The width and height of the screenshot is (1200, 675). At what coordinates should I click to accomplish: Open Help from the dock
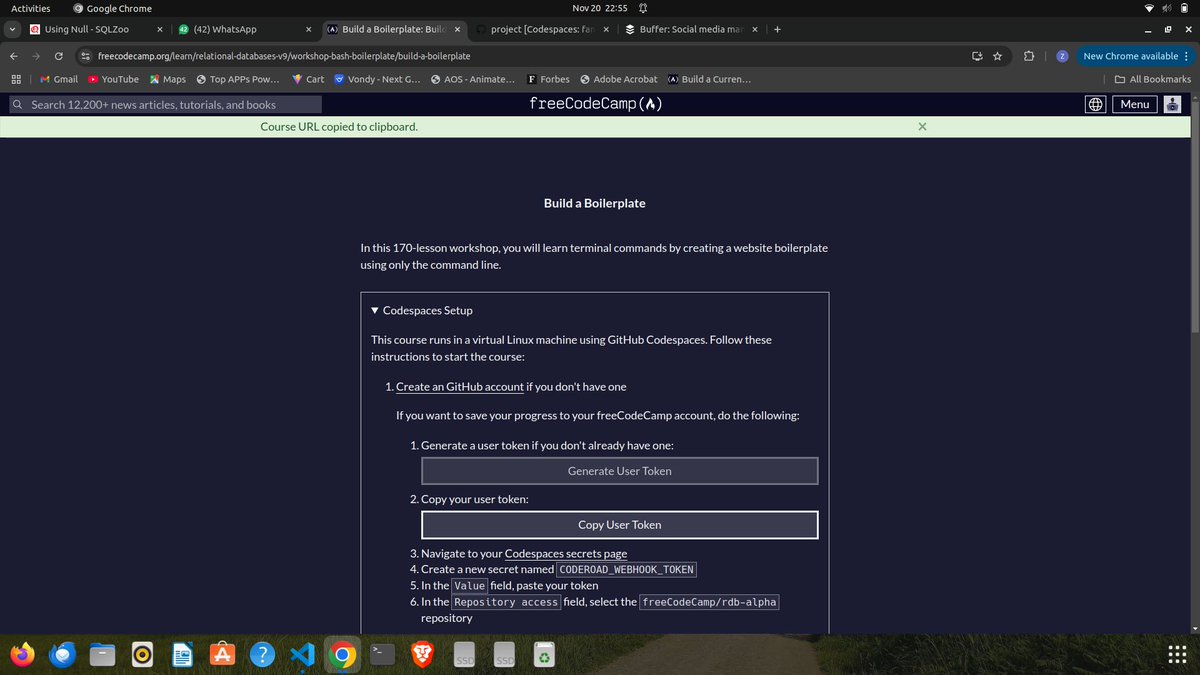pyautogui.click(x=262, y=654)
